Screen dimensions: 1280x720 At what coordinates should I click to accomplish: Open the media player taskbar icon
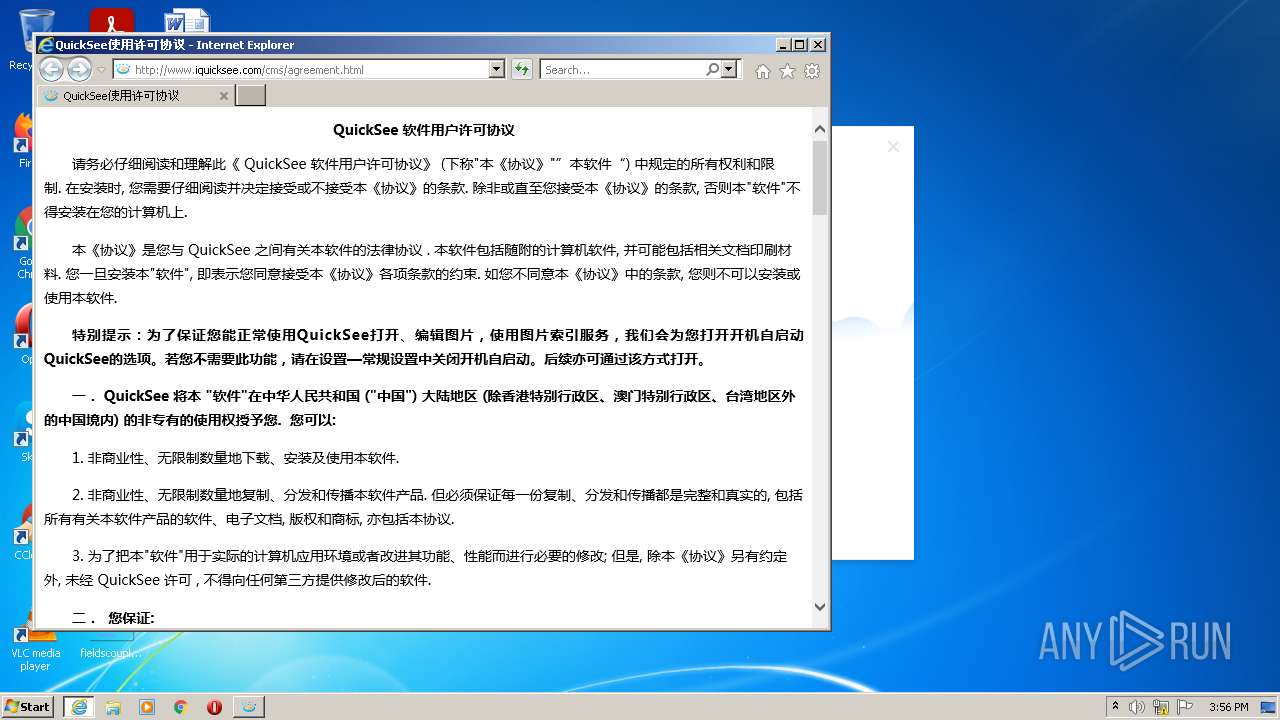[x=147, y=706]
